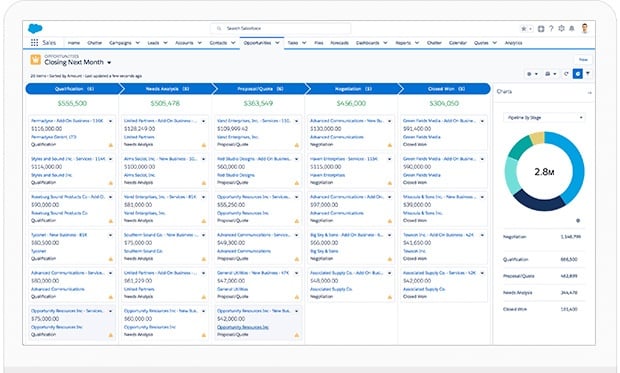Select the Needs Analysis stage header
Screen dimensions: 620x373
(167, 89)
